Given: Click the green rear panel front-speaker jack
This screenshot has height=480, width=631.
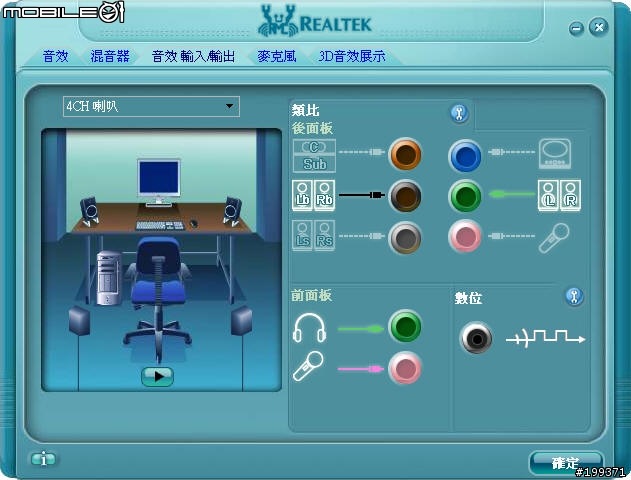Looking at the screenshot, I should 465,196.
